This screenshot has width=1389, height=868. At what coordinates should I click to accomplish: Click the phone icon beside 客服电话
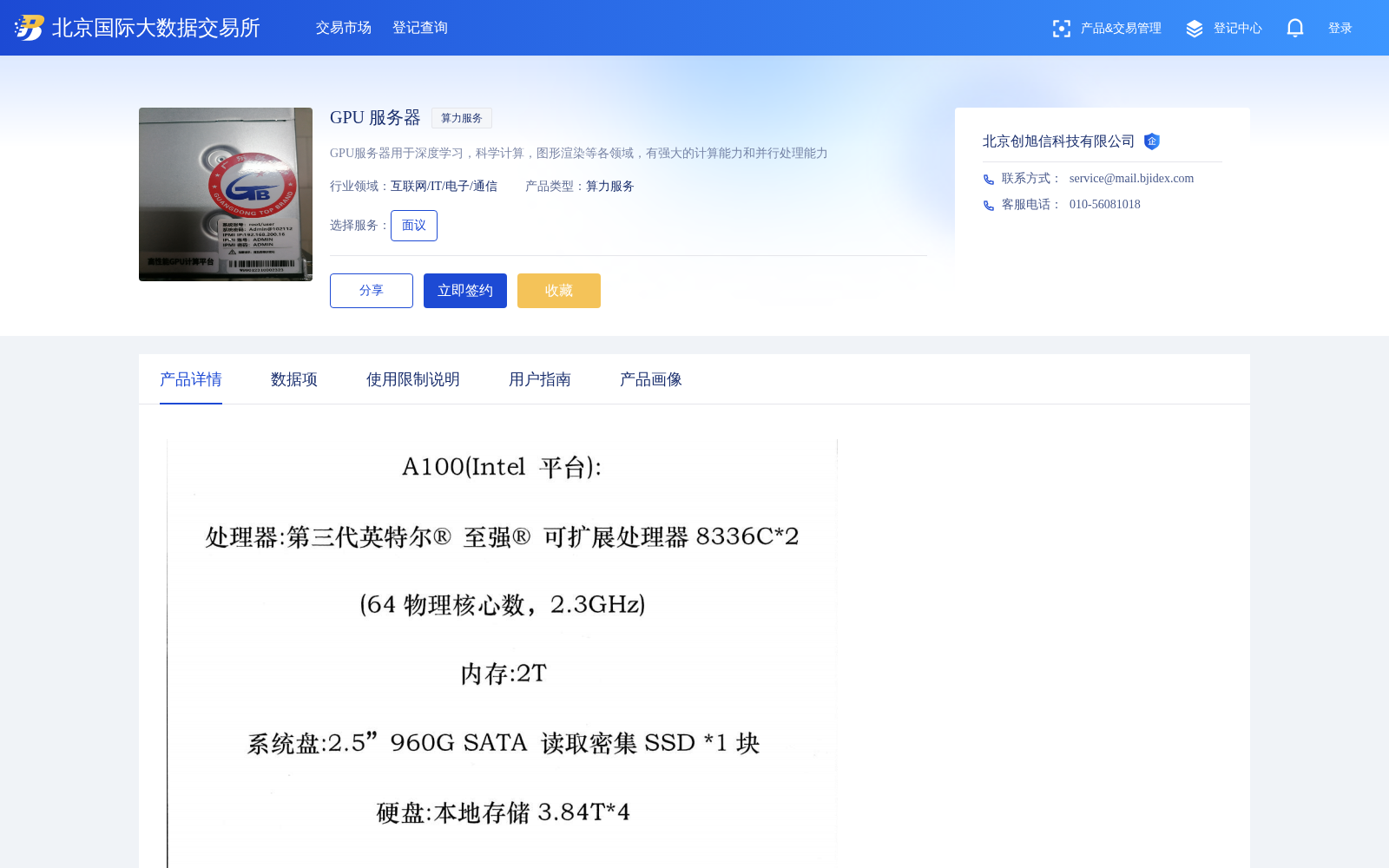[x=989, y=205]
